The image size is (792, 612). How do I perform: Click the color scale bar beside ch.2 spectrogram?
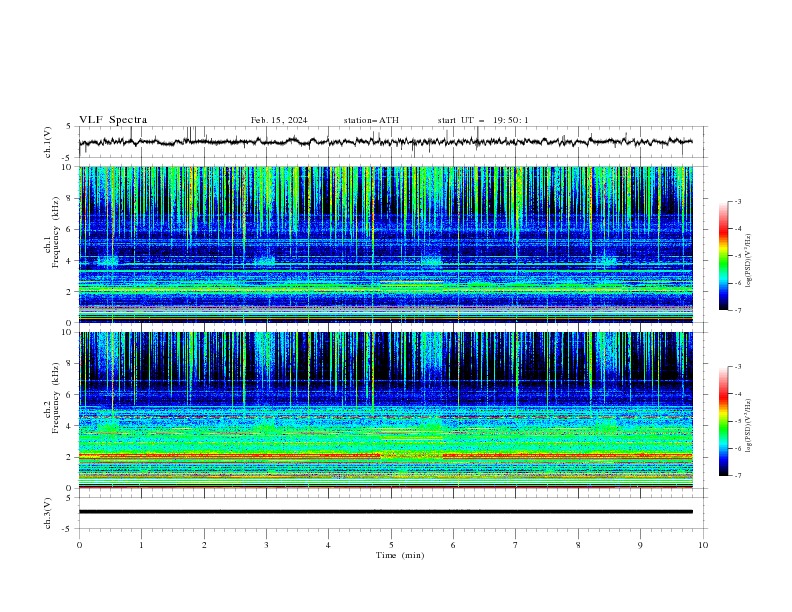pyautogui.click(x=723, y=421)
